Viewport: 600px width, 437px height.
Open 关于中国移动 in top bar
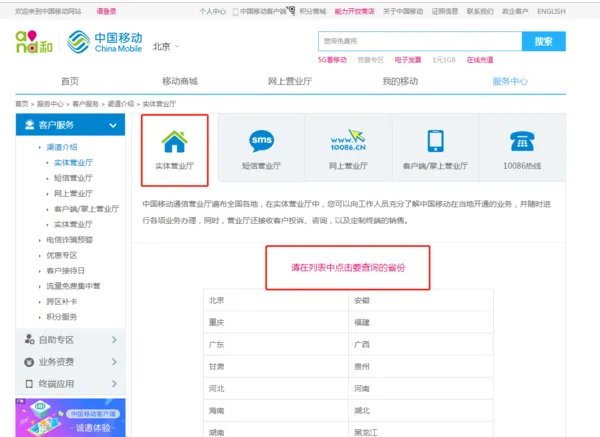403,11
